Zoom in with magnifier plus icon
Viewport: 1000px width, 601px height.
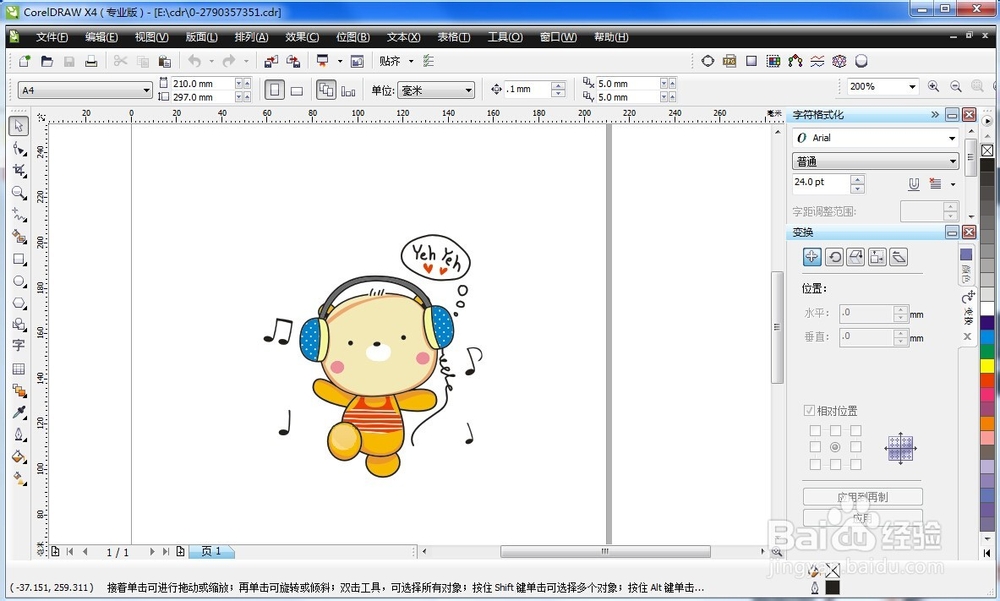(x=933, y=86)
